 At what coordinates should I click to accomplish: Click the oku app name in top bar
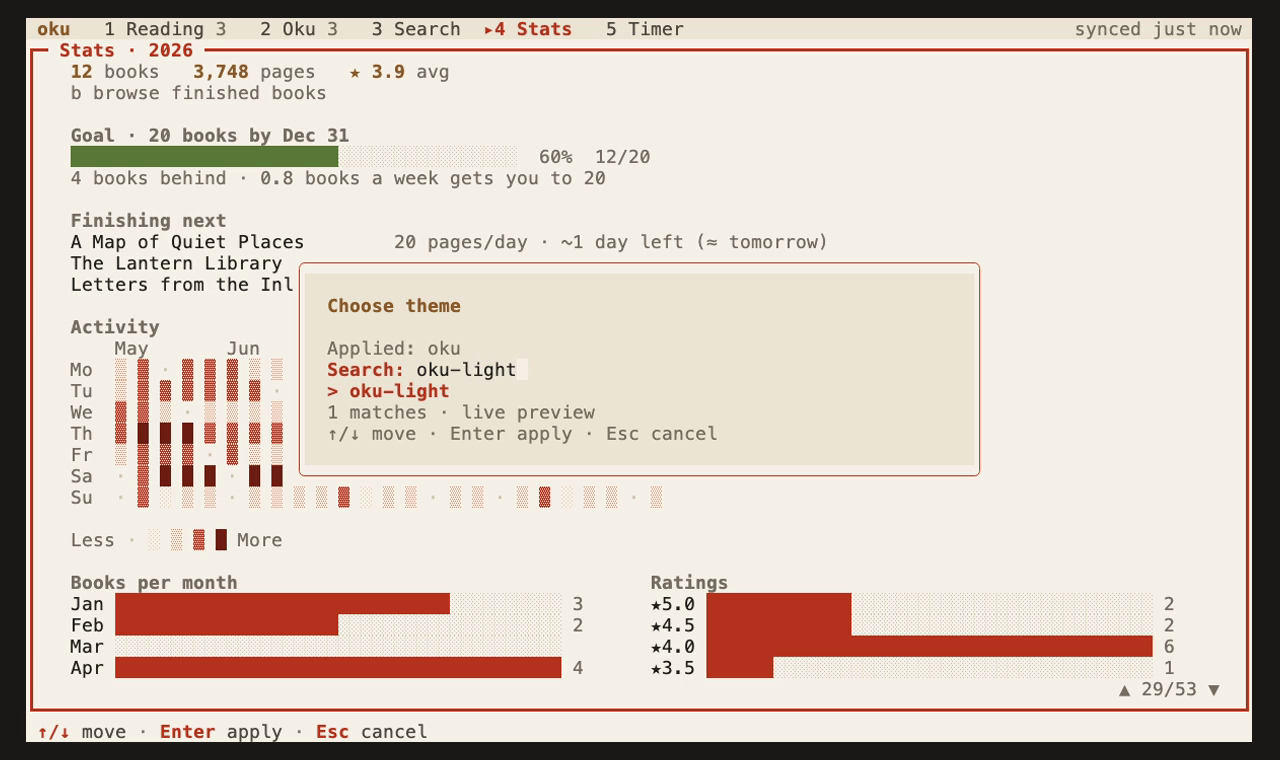54,29
